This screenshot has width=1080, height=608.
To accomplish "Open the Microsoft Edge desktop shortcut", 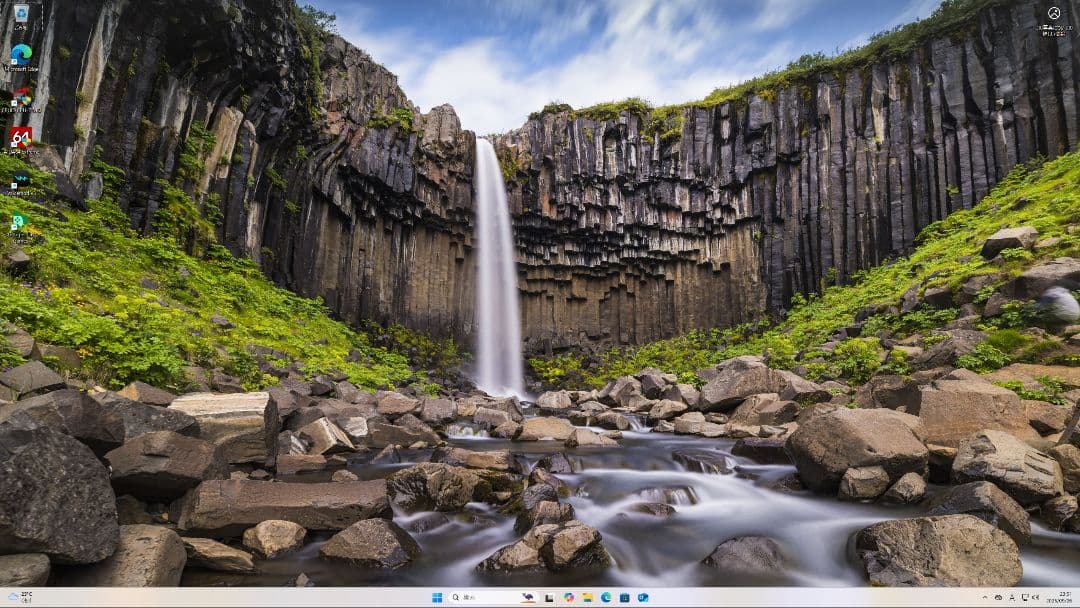I will tap(20, 54).
